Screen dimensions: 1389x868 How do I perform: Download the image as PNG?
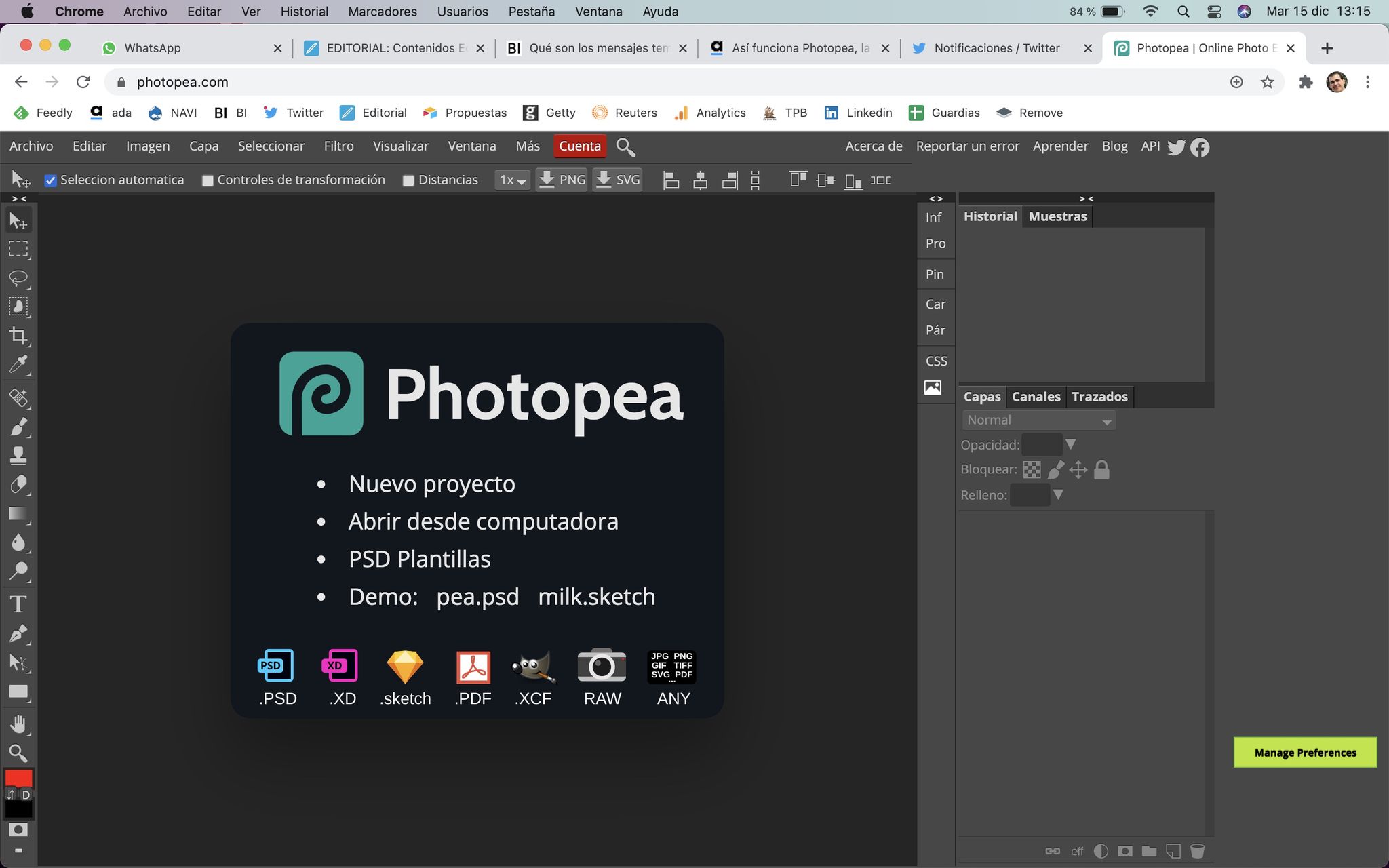pyautogui.click(x=561, y=179)
